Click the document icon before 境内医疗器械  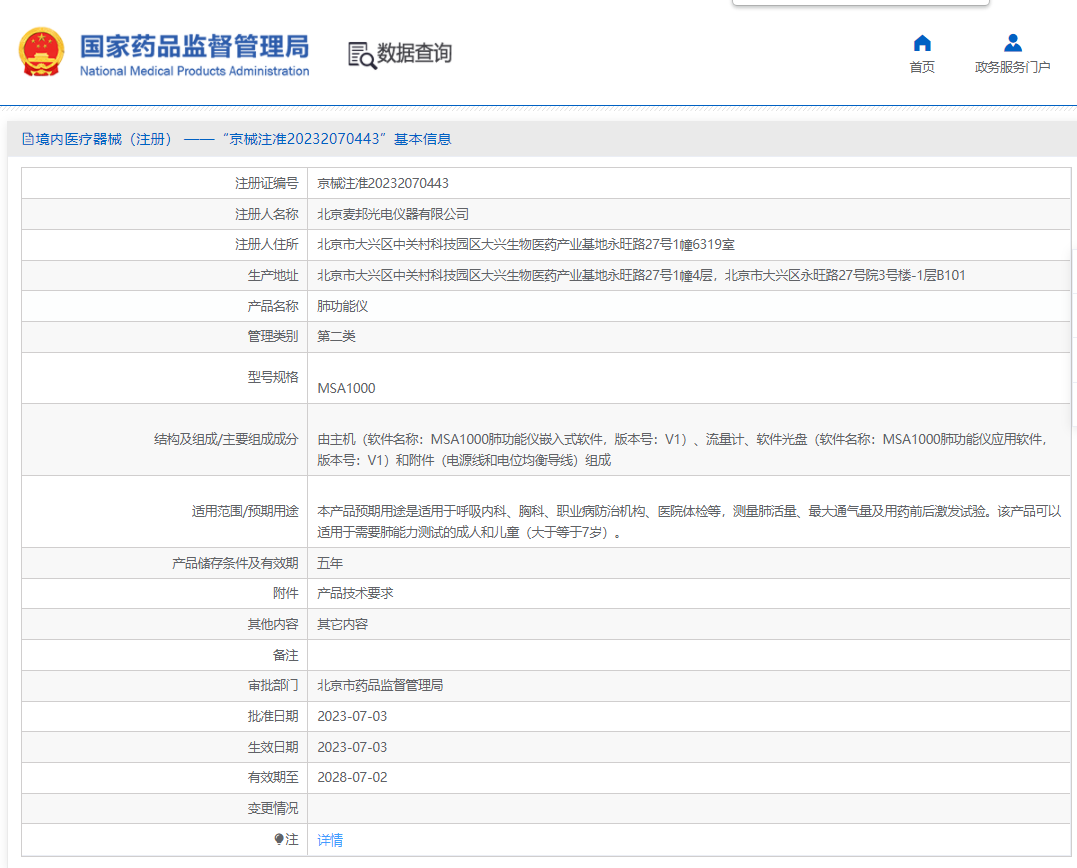coord(27,139)
